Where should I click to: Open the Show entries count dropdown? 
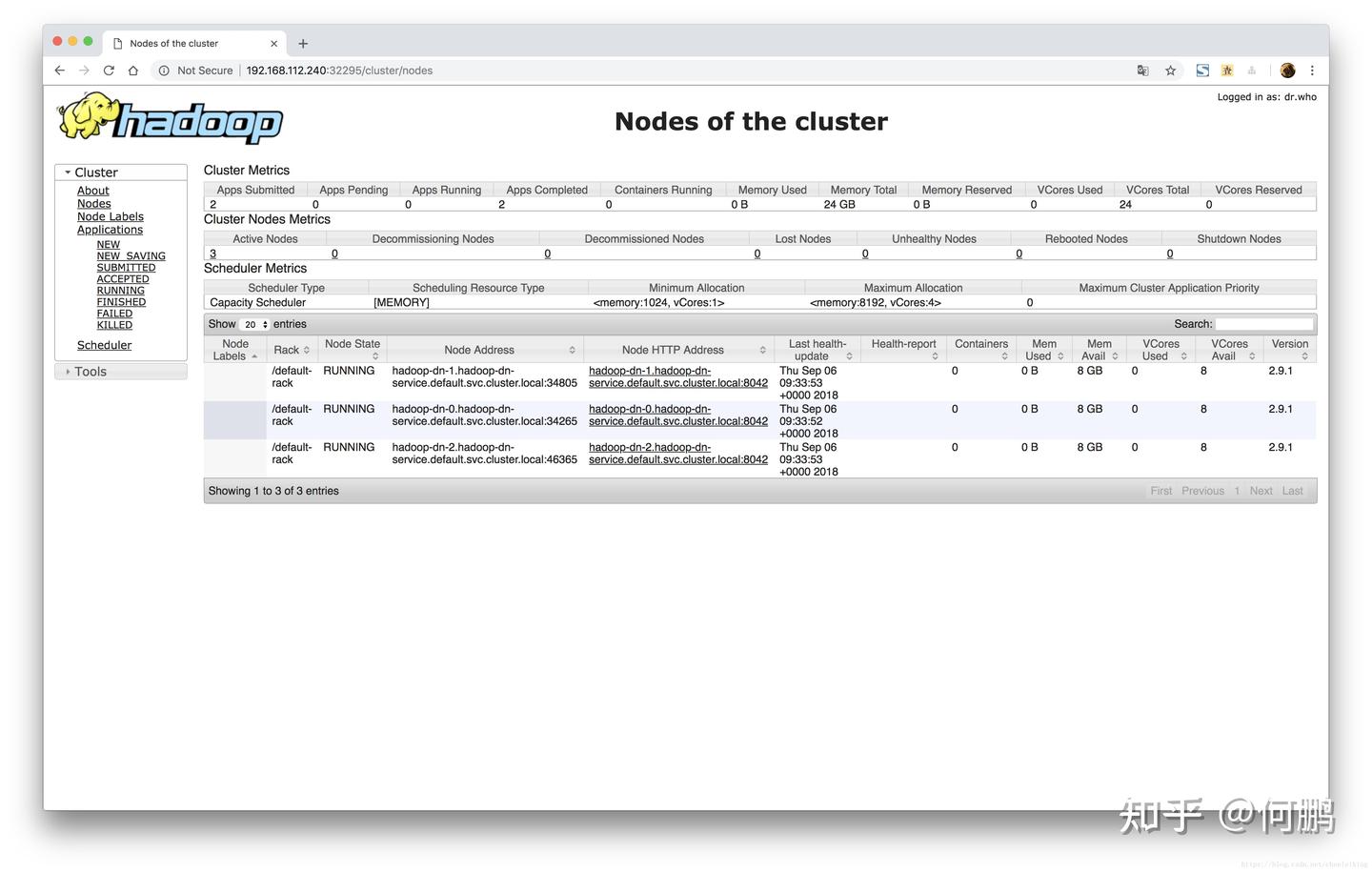[x=255, y=325]
